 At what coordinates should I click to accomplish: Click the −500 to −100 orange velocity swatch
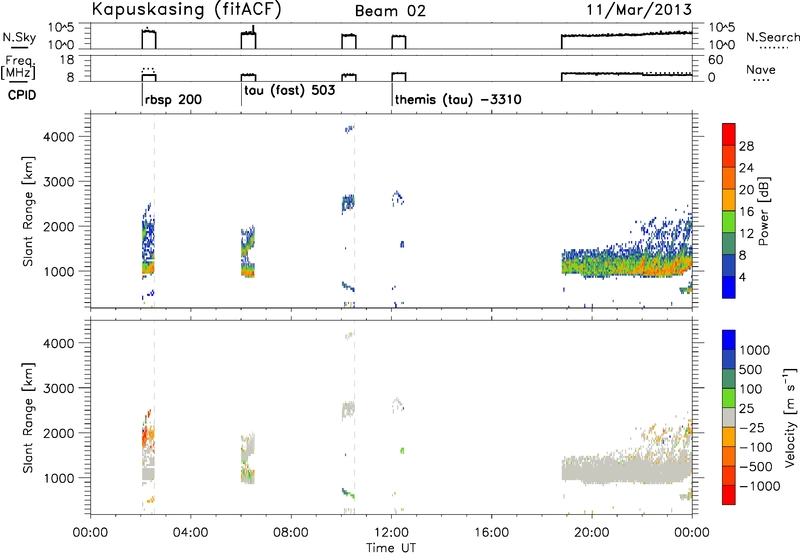(x=729, y=456)
